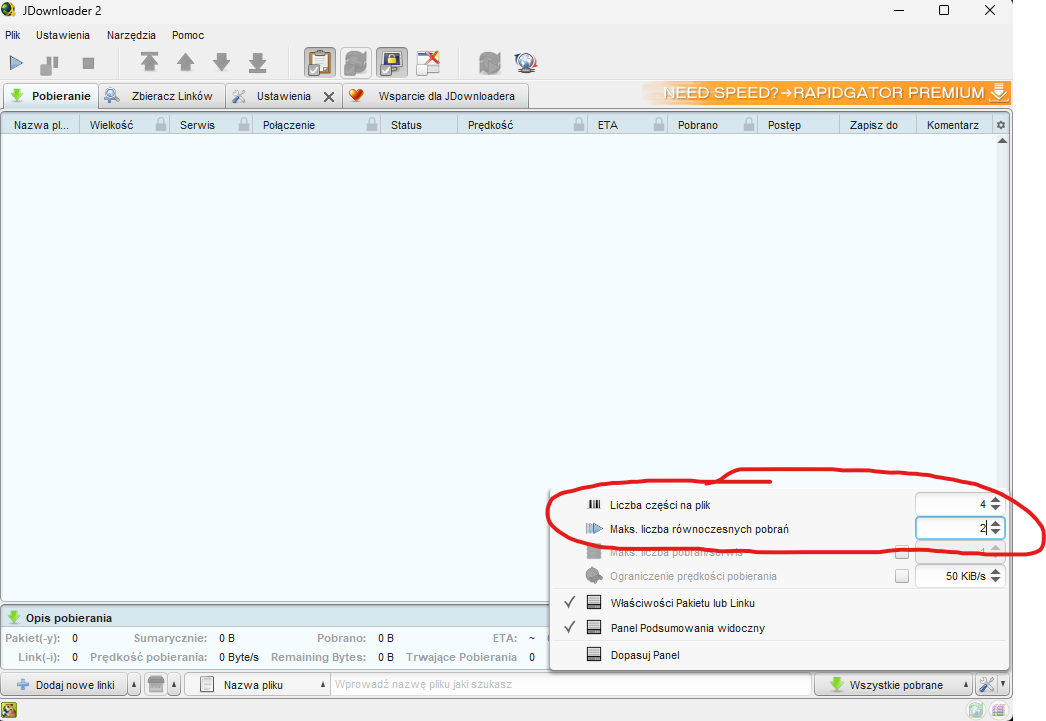Move selection to the bottom of the list
1046x721 pixels.
click(257, 63)
